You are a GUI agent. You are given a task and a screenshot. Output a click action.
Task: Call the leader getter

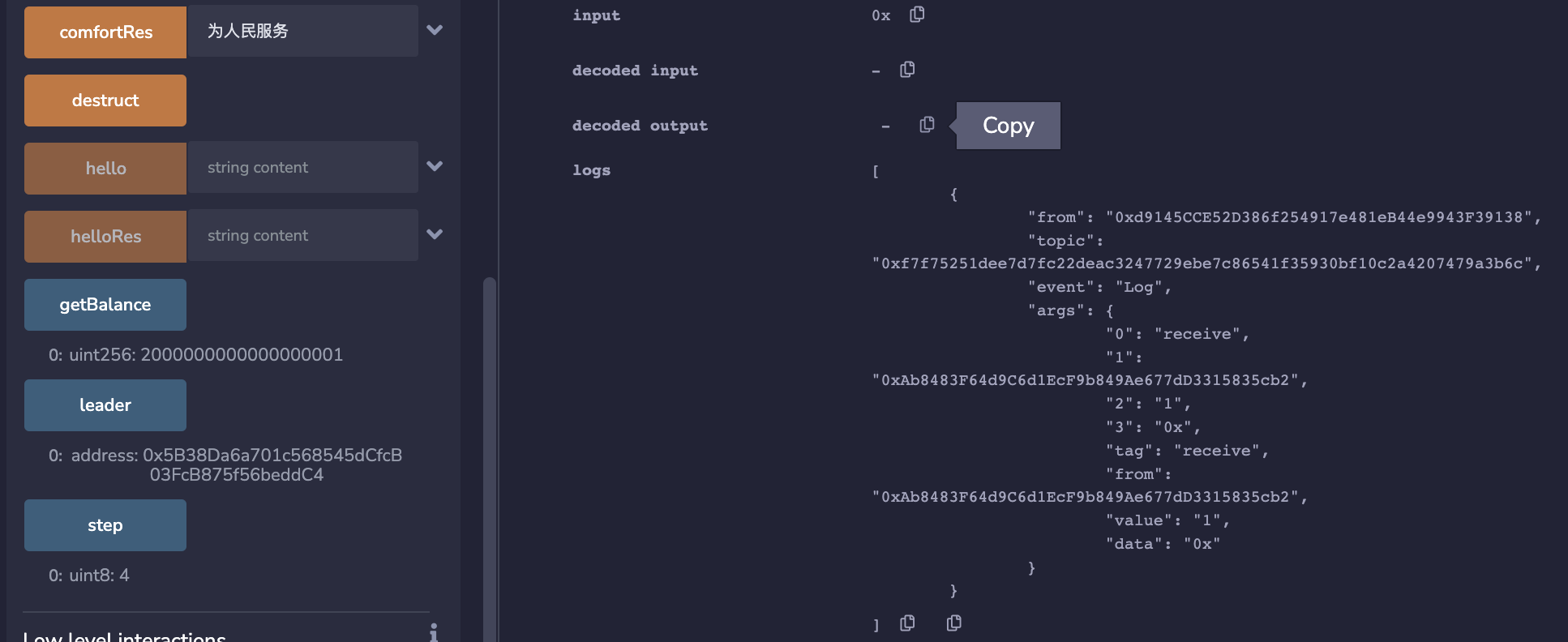pos(105,405)
